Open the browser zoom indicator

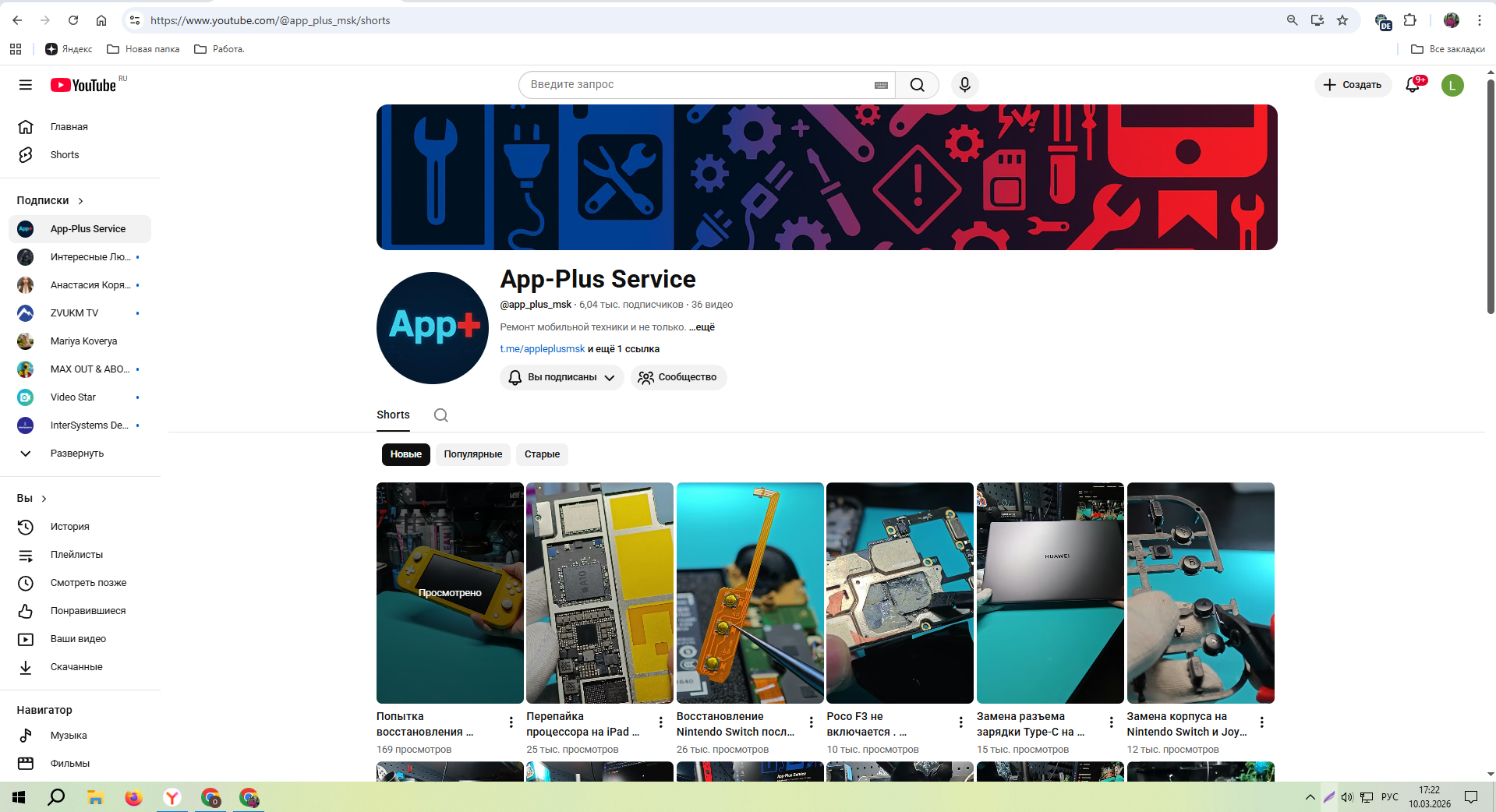coord(1292,20)
